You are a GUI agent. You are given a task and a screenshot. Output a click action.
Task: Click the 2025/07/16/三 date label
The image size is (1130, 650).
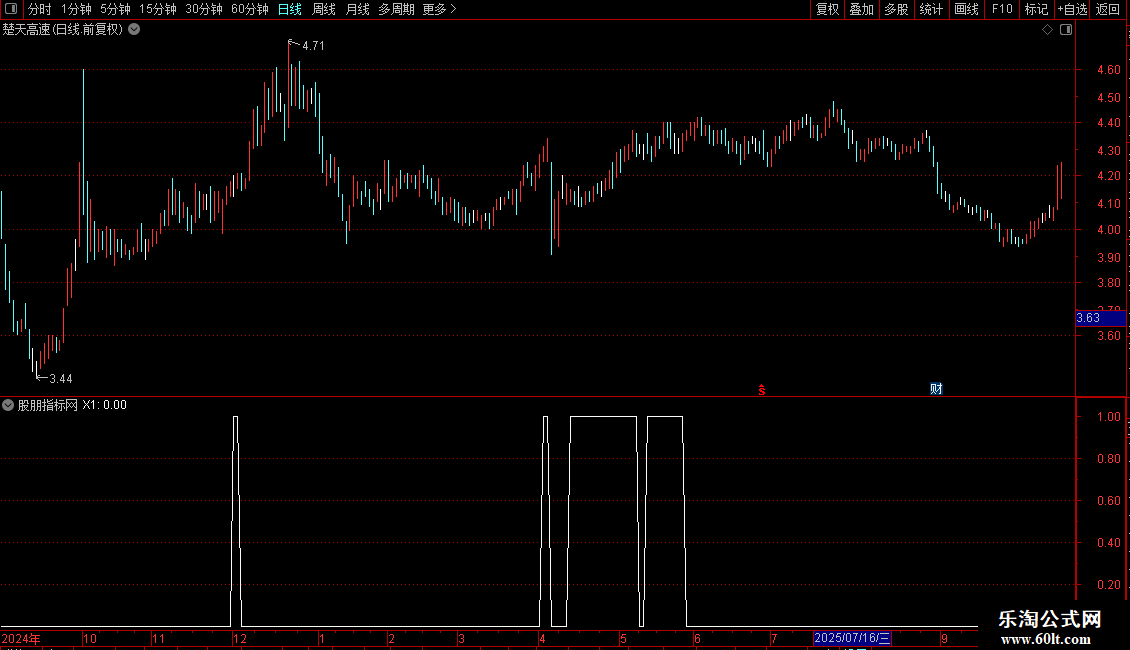tap(852, 638)
